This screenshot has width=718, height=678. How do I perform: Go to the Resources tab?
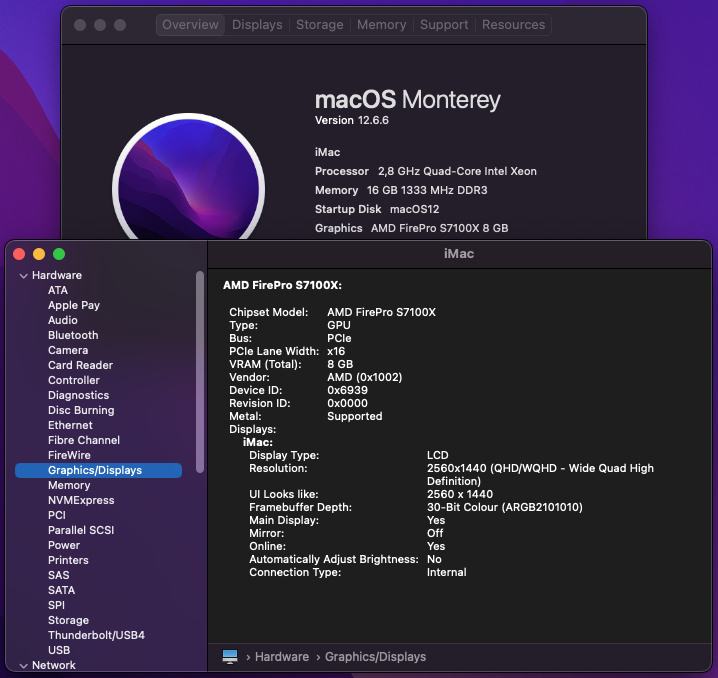(x=514, y=25)
